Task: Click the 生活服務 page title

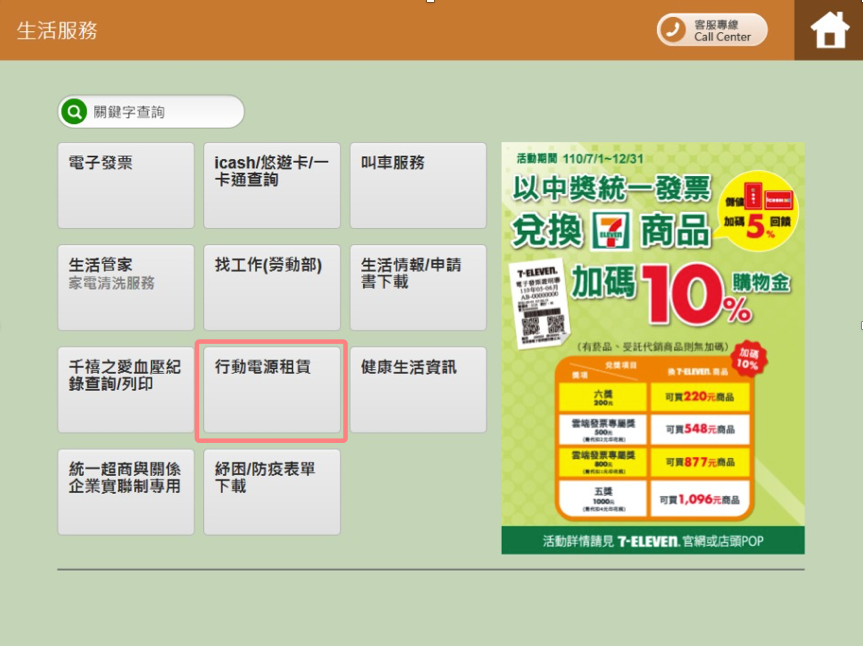Action: click(x=57, y=30)
